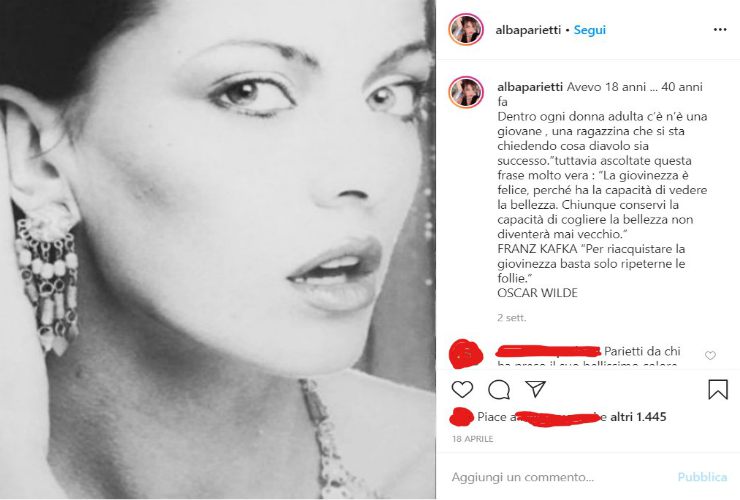The width and height of the screenshot is (740, 500).
Task: Open albaparietti profile picture in header
Action: pyautogui.click(x=466, y=29)
